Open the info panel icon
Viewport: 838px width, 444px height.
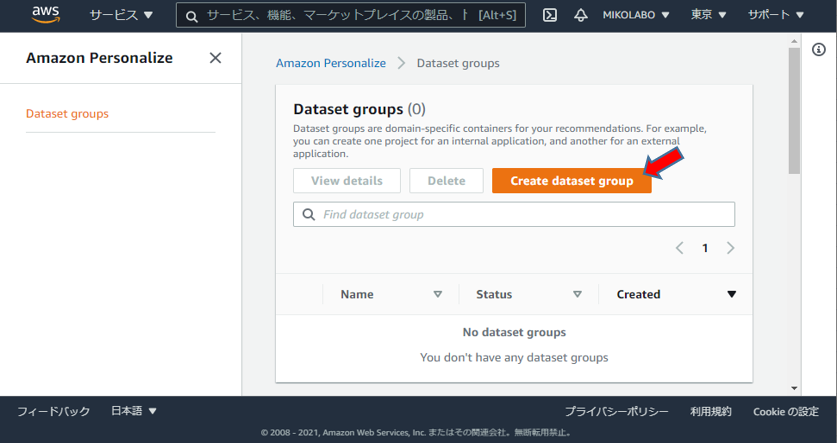tap(818, 50)
